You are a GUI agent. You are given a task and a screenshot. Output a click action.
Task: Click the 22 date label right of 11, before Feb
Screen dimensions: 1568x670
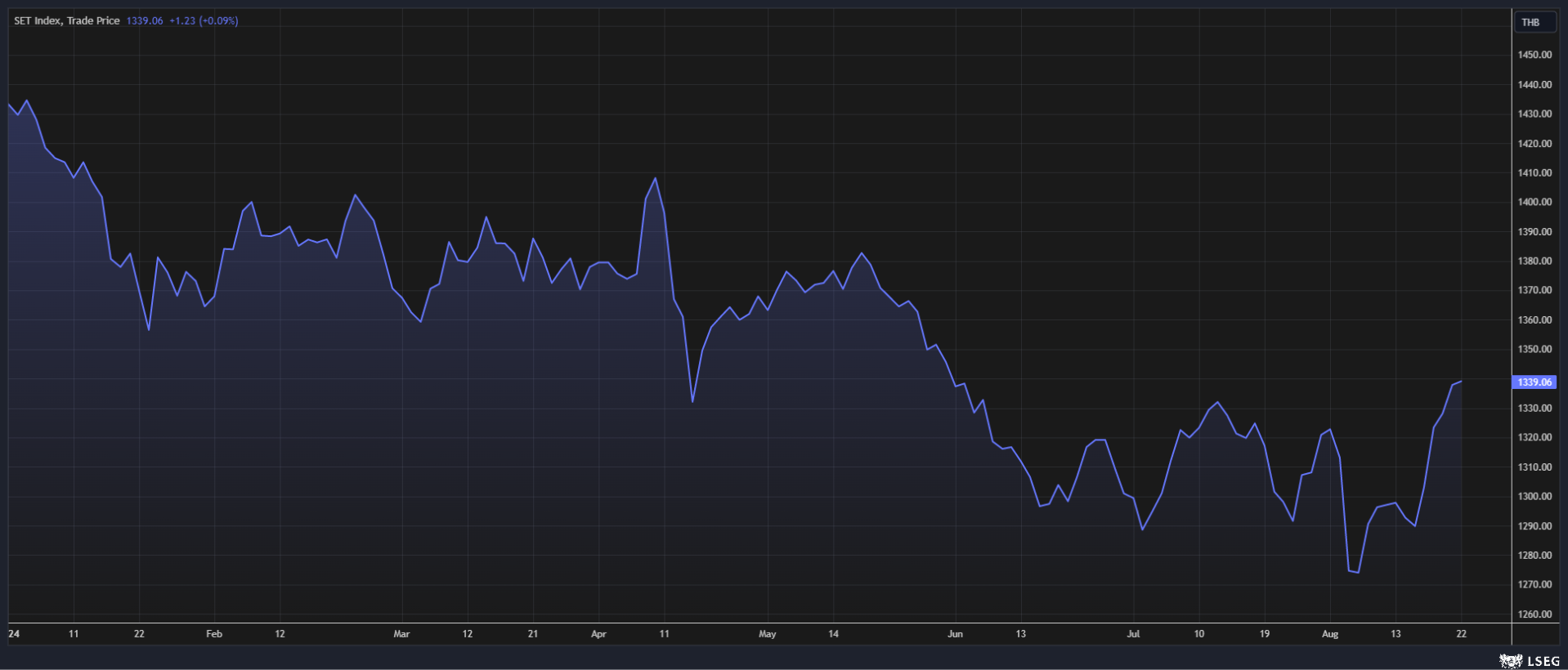coord(139,634)
